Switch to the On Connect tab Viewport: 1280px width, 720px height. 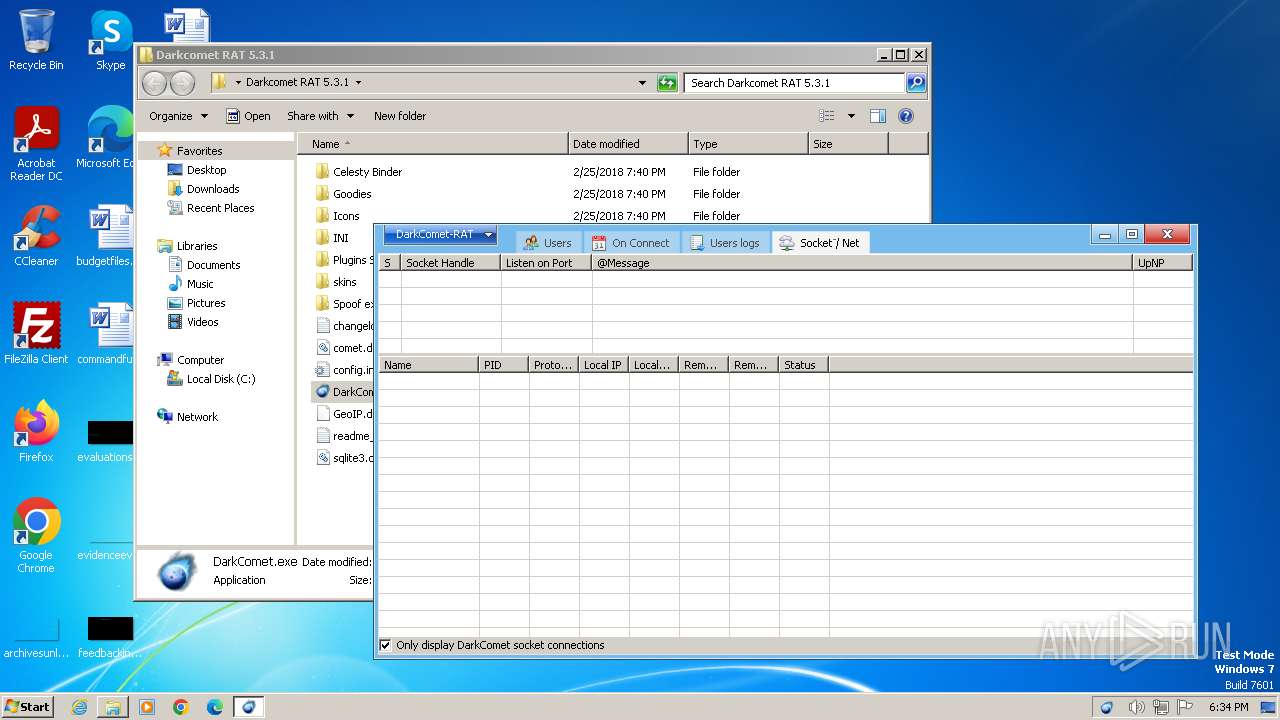click(630, 243)
